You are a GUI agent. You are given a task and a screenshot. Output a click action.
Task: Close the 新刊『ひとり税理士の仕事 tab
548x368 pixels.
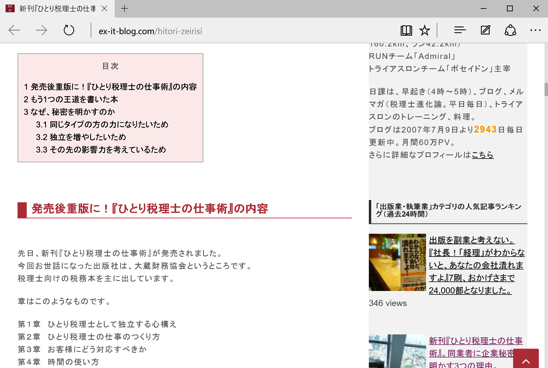[x=104, y=8]
